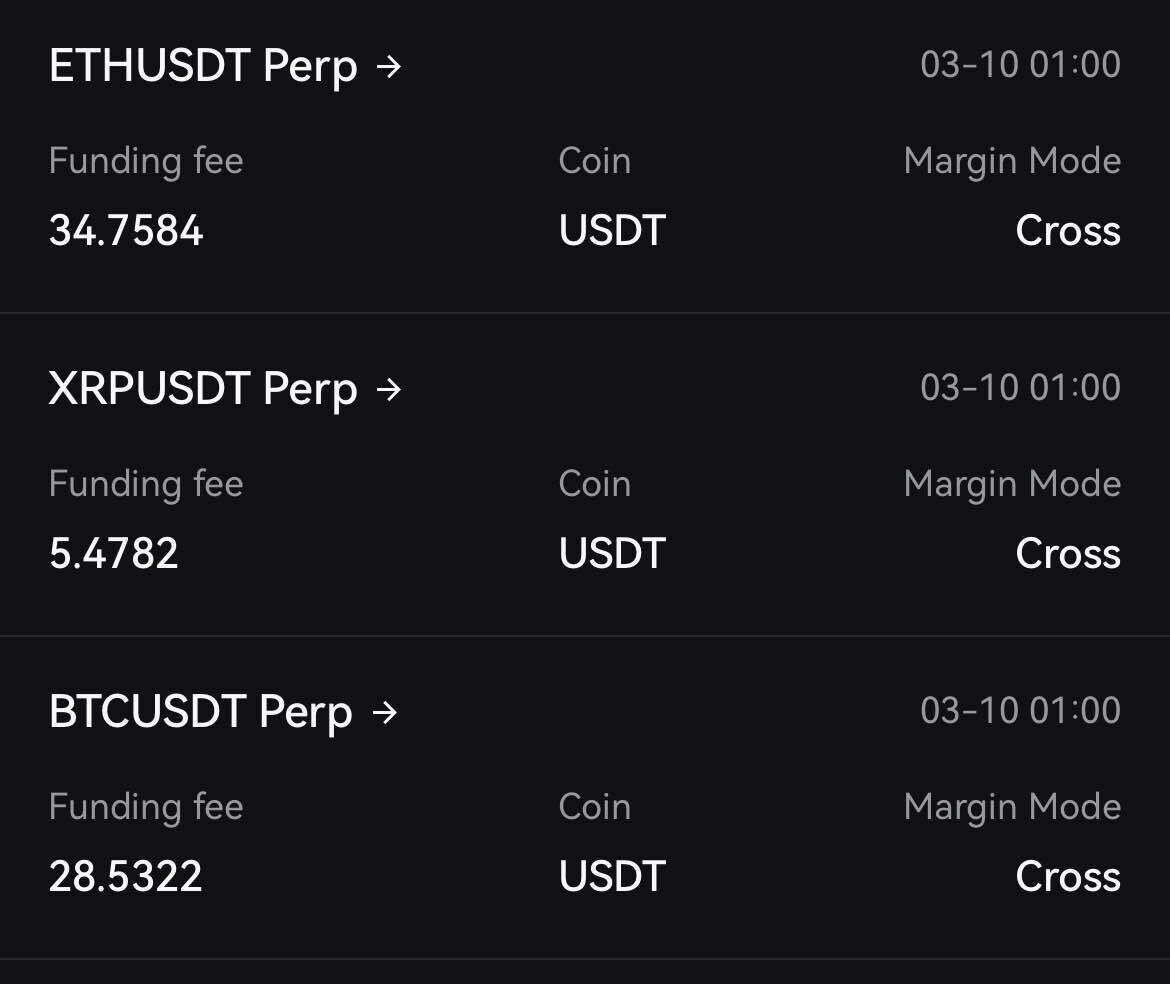The height and width of the screenshot is (984, 1170).
Task: Select the XRPUSDT funding fee value 5.4782
Action: coord(114,554)
